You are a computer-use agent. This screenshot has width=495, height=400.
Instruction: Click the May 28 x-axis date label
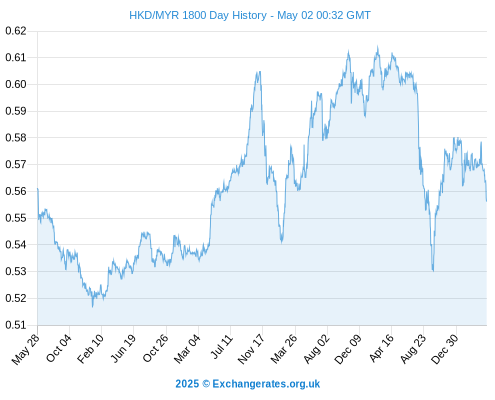(26, 349)
